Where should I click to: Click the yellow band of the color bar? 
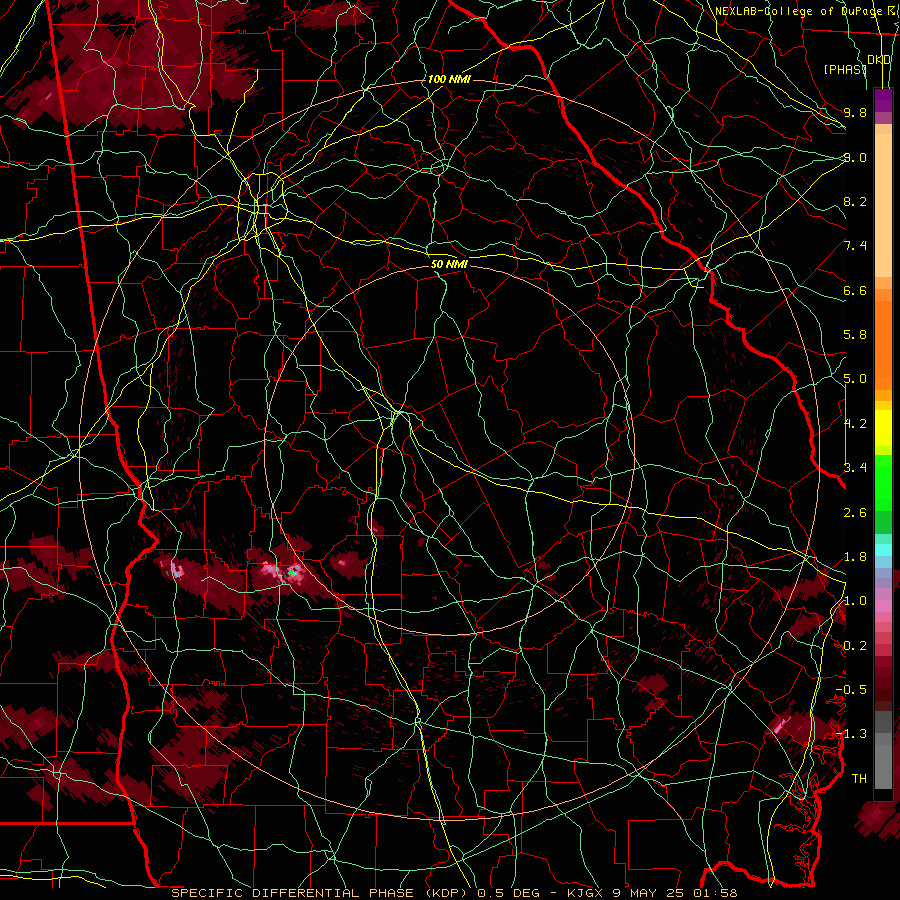(x=883, y=428)
